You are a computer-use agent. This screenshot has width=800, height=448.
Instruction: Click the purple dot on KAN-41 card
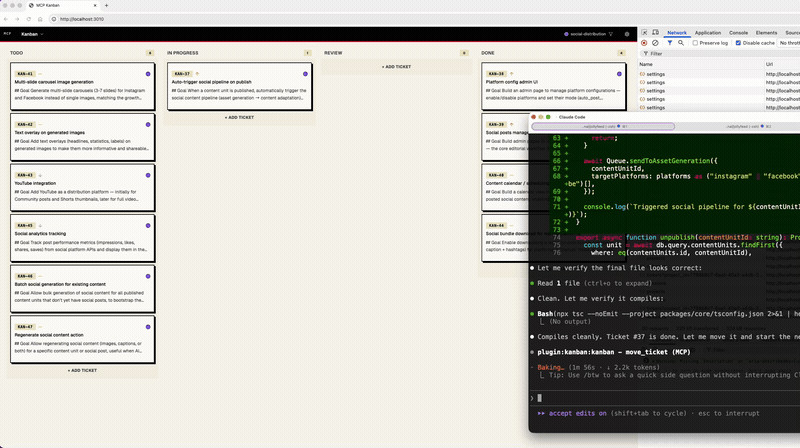[148, 74]
